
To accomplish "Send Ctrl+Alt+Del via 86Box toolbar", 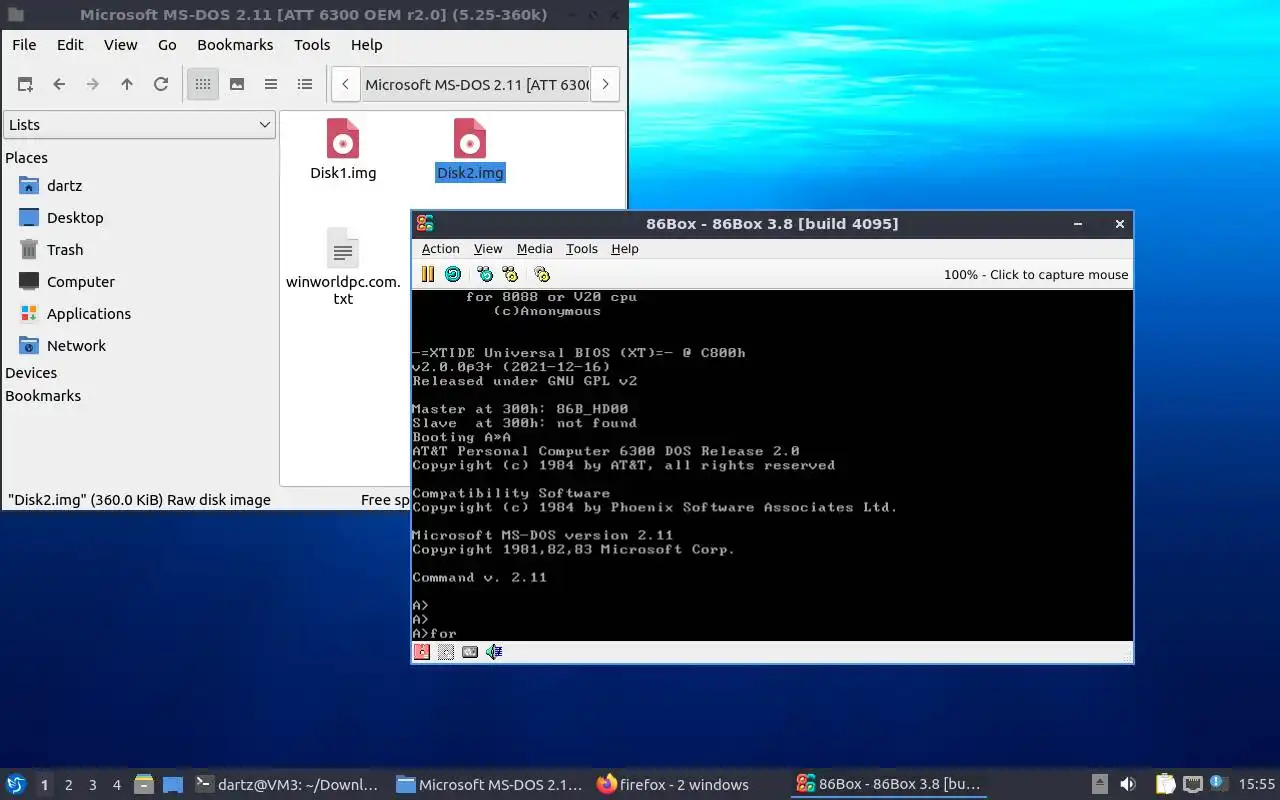I will point(486,274).
